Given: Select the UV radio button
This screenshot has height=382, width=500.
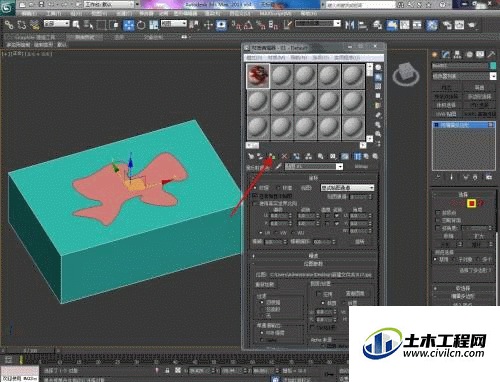Looking at the screenshot, I should [261, 233].
